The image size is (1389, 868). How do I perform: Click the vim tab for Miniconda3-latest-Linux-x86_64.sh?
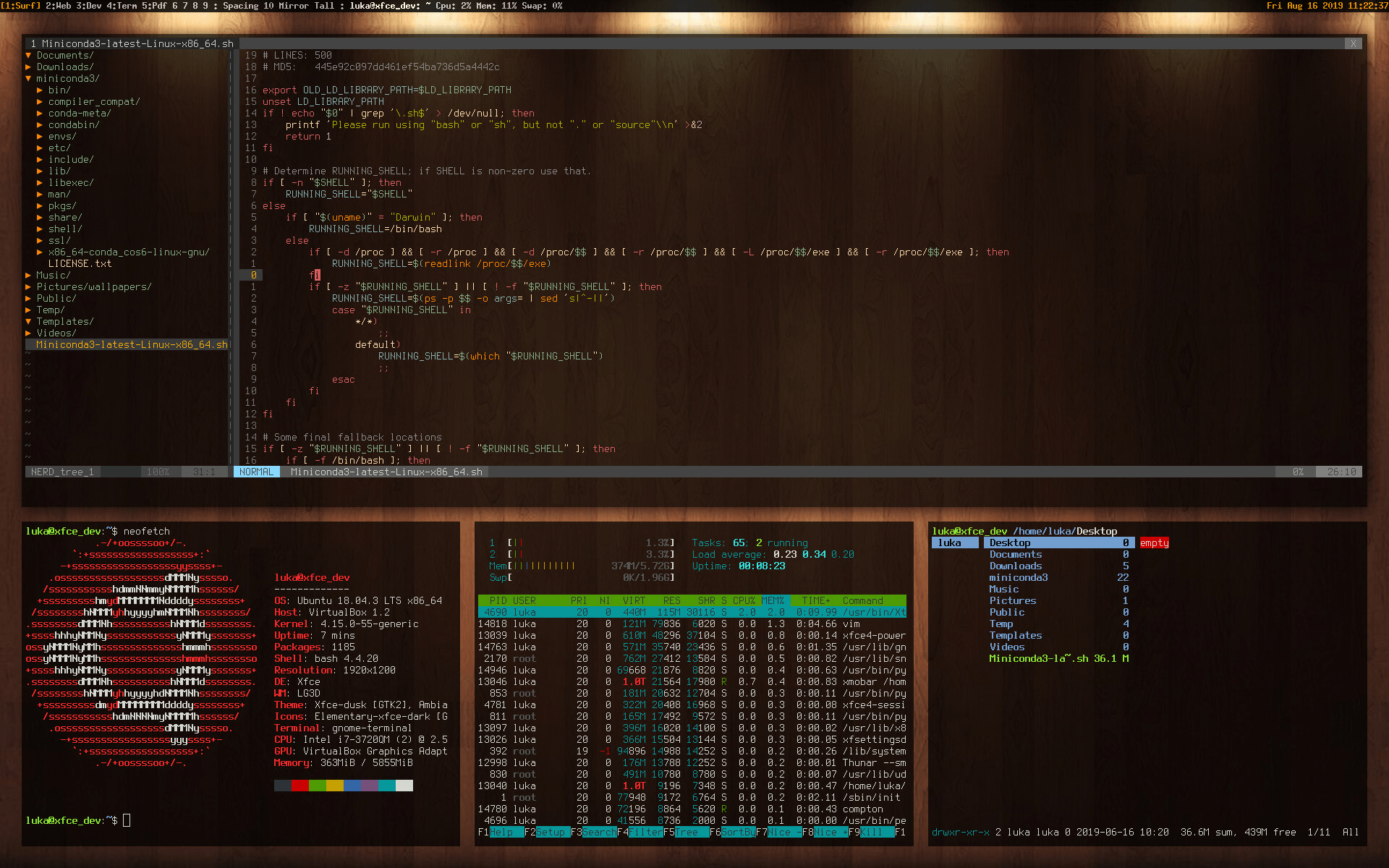pos(132,43)
